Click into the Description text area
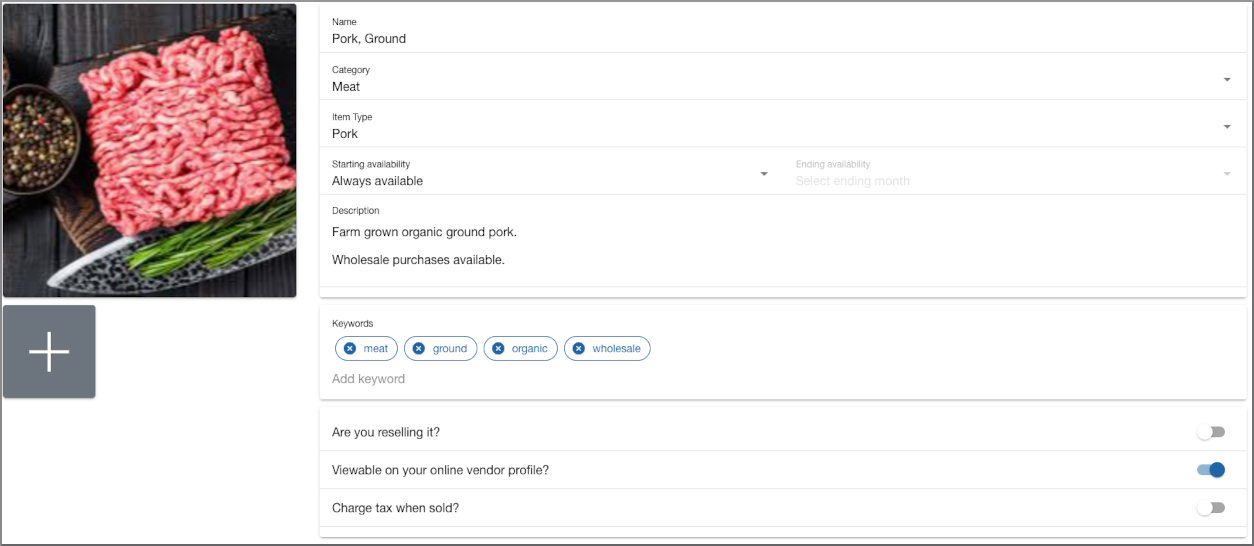This screenshot has width=1254, height=546. [782, 245]
